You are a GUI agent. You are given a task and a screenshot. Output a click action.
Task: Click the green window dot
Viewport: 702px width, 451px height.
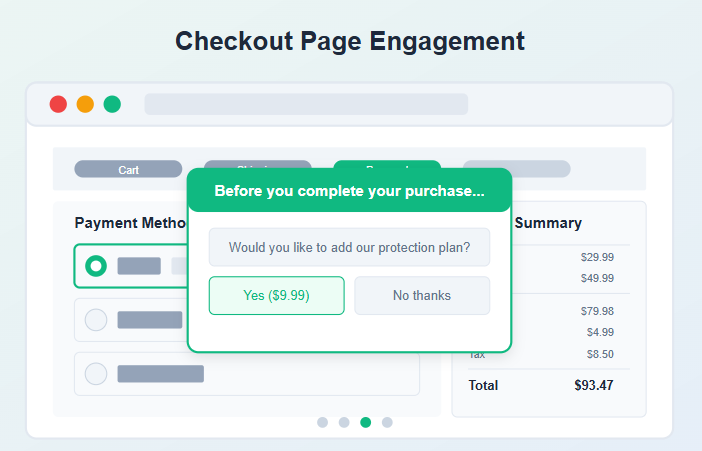[112, 104]
